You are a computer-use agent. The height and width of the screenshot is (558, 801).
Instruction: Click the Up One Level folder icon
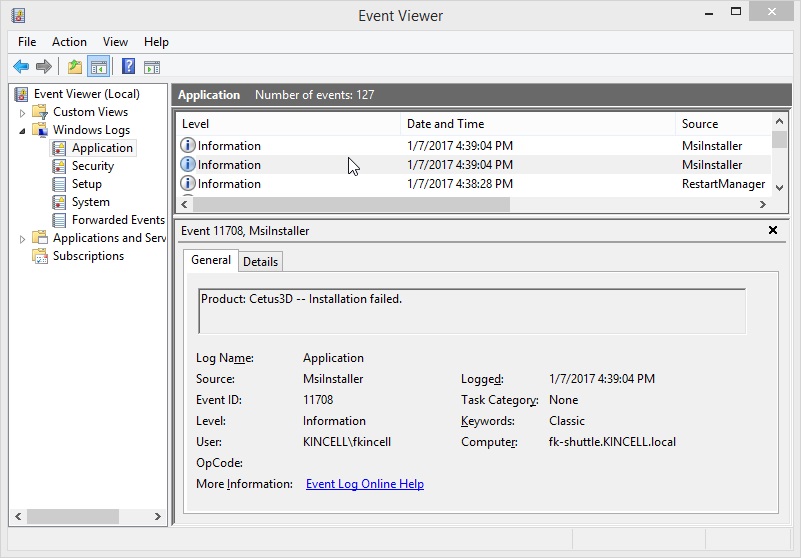[x=75, y=66]
